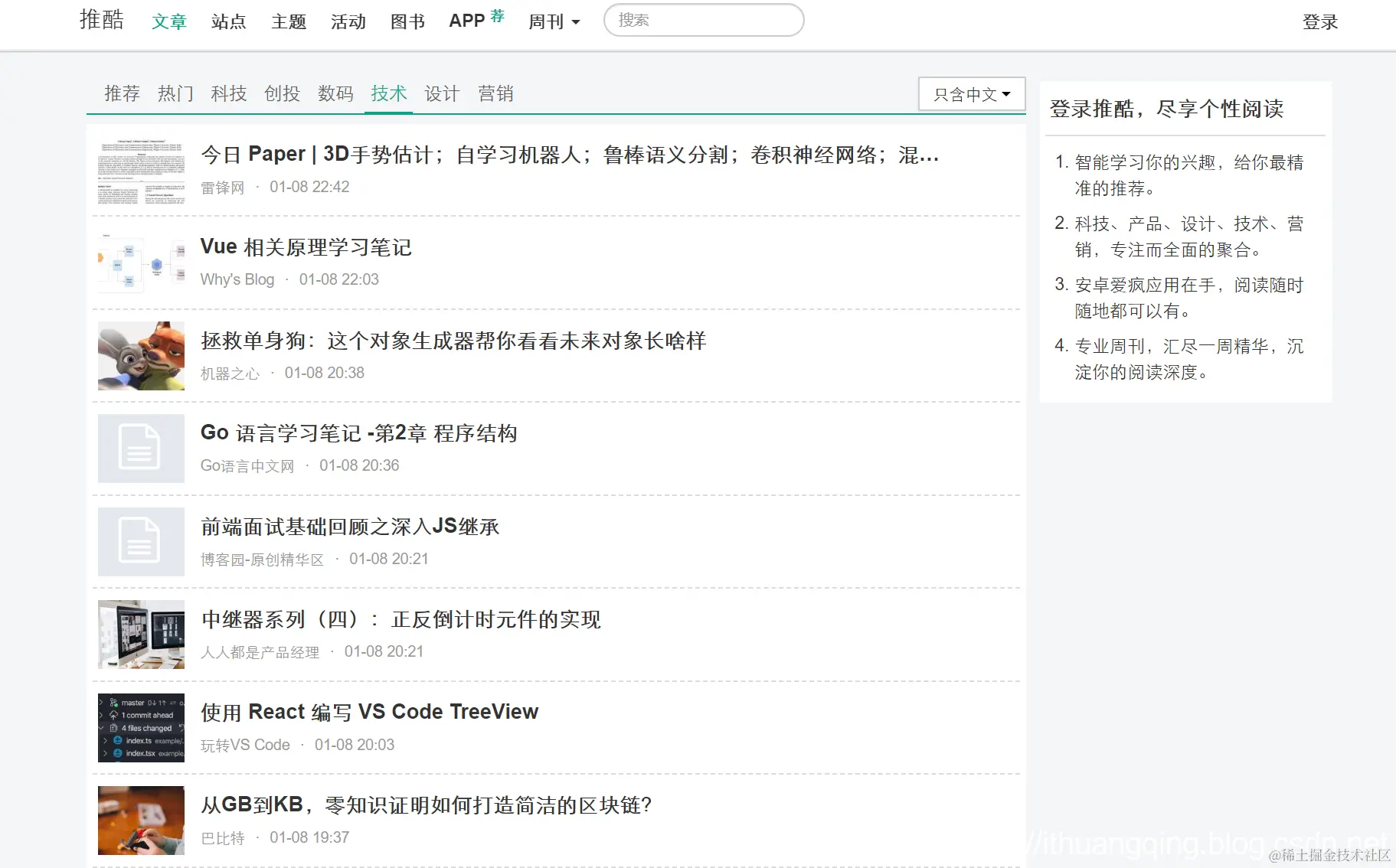Open article 从GB到KB 零知识证明
Screen dimensions: 1396x868
coord(427,805)
